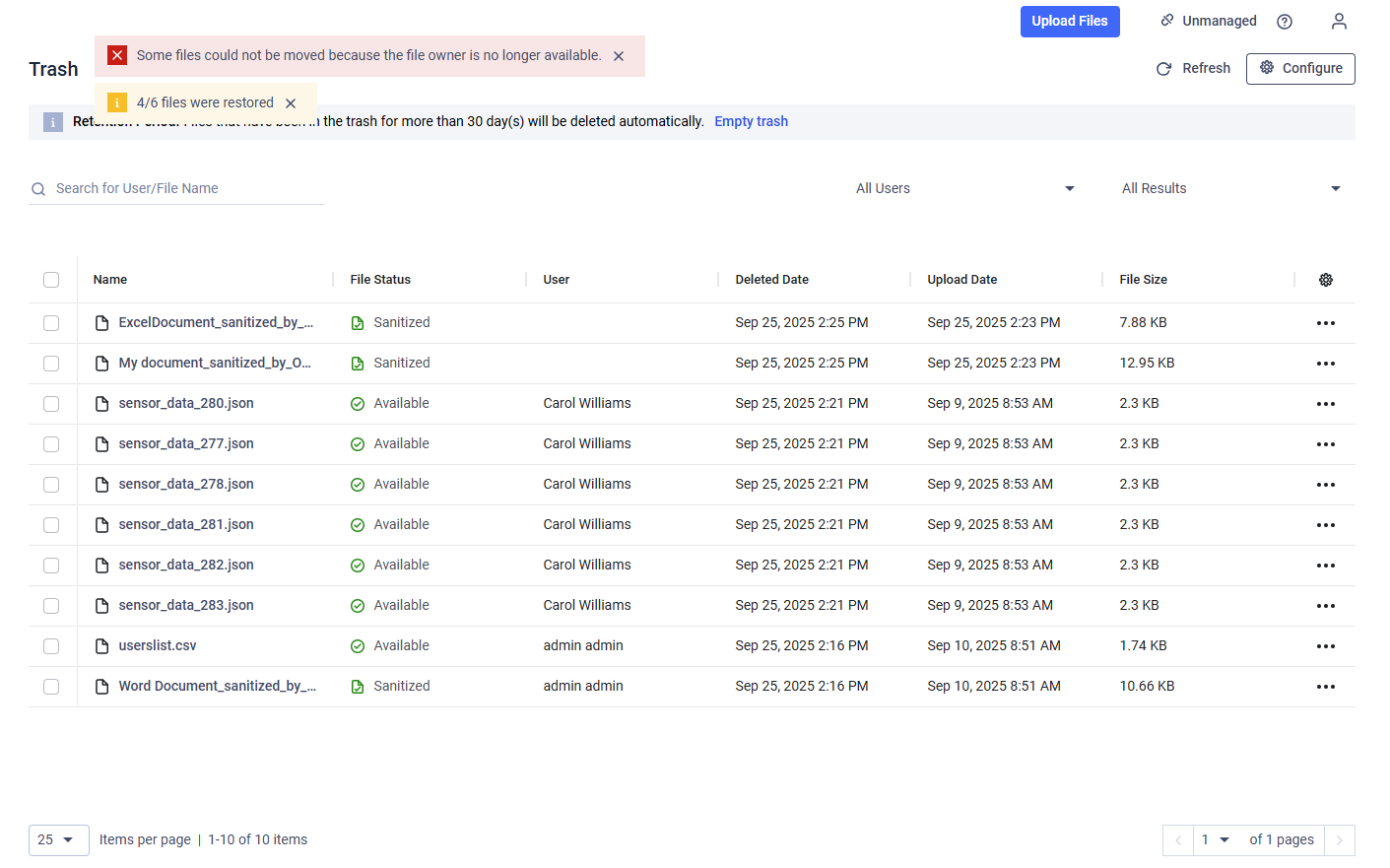The image size is (1390, 868).
Task: Expand the All Users filter dropdown
Action: [x=963, y=188]
